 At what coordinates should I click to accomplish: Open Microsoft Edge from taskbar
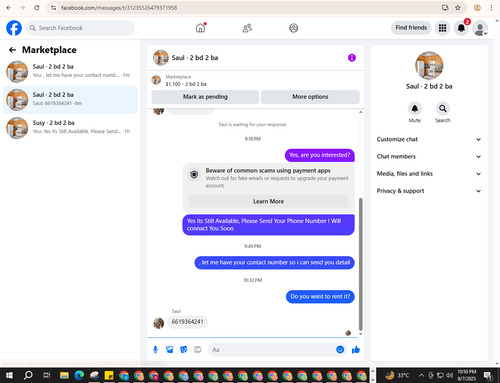point(79,376)
